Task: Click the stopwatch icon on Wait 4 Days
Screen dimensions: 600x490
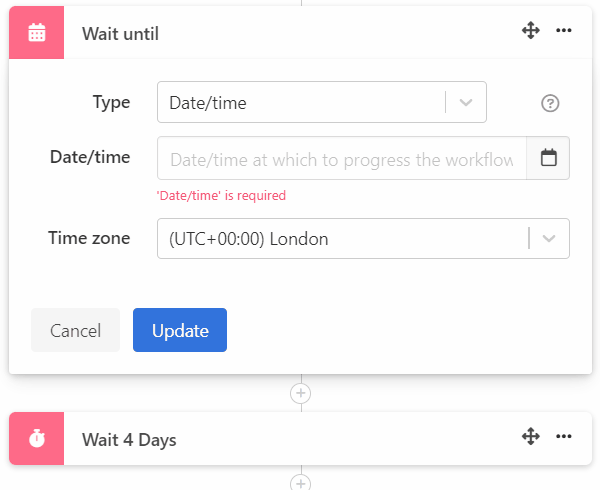Action: pyautogui.click(x=37, y=439)
